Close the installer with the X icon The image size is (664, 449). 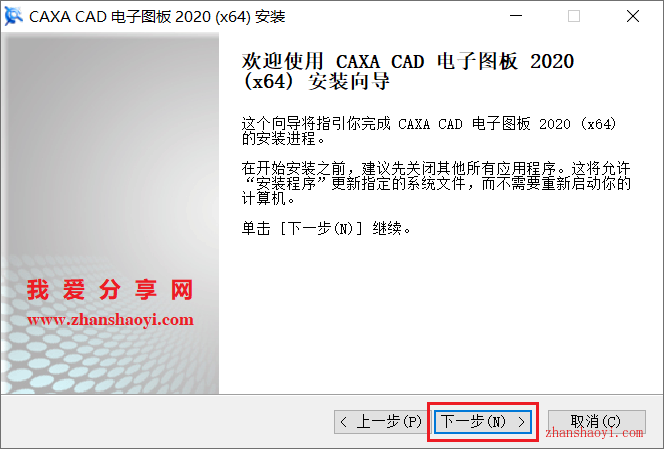click(633, 16)
